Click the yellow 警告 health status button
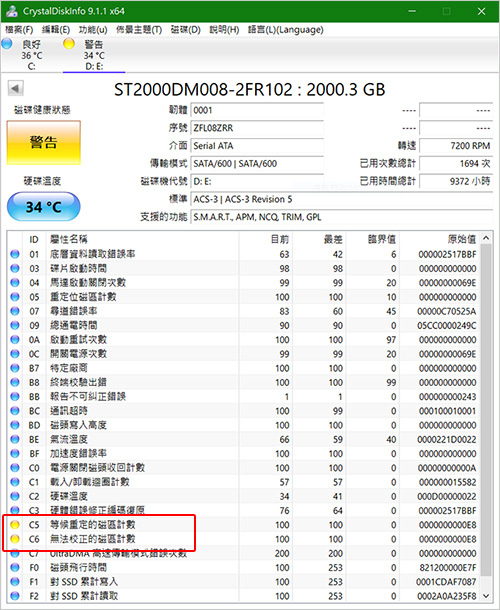Screen dimensions: 500x610 pyautogui.click(x=44, y=142)
